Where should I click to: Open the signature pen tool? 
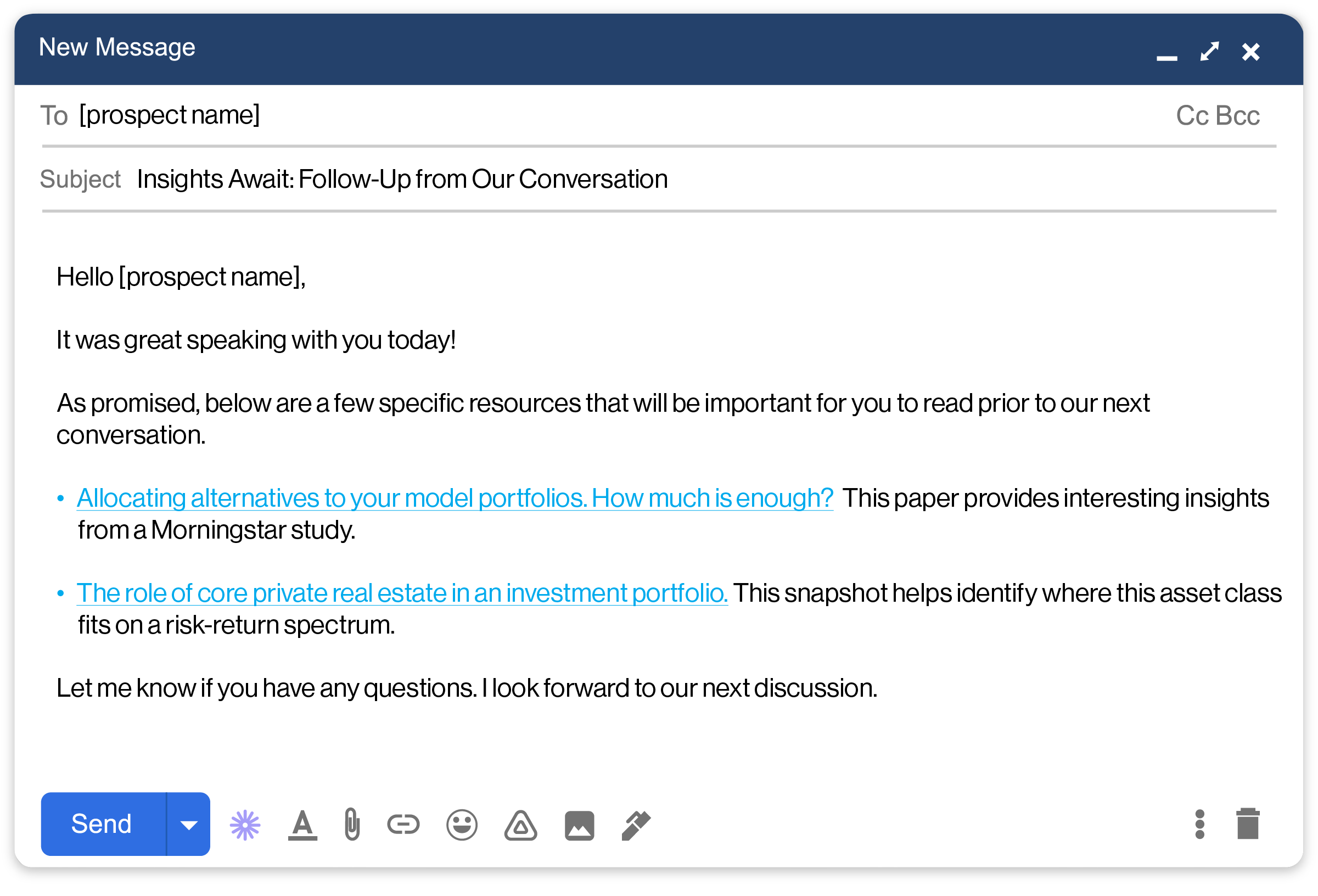pos(635,825)
